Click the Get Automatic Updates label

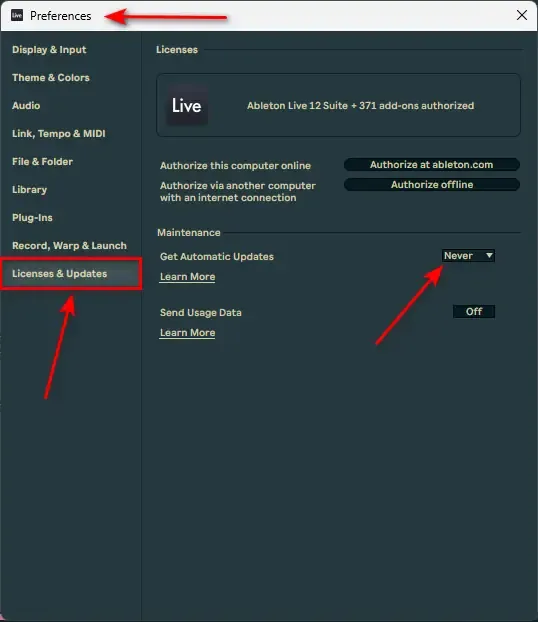pyautogui.click(x=217, y=257)
